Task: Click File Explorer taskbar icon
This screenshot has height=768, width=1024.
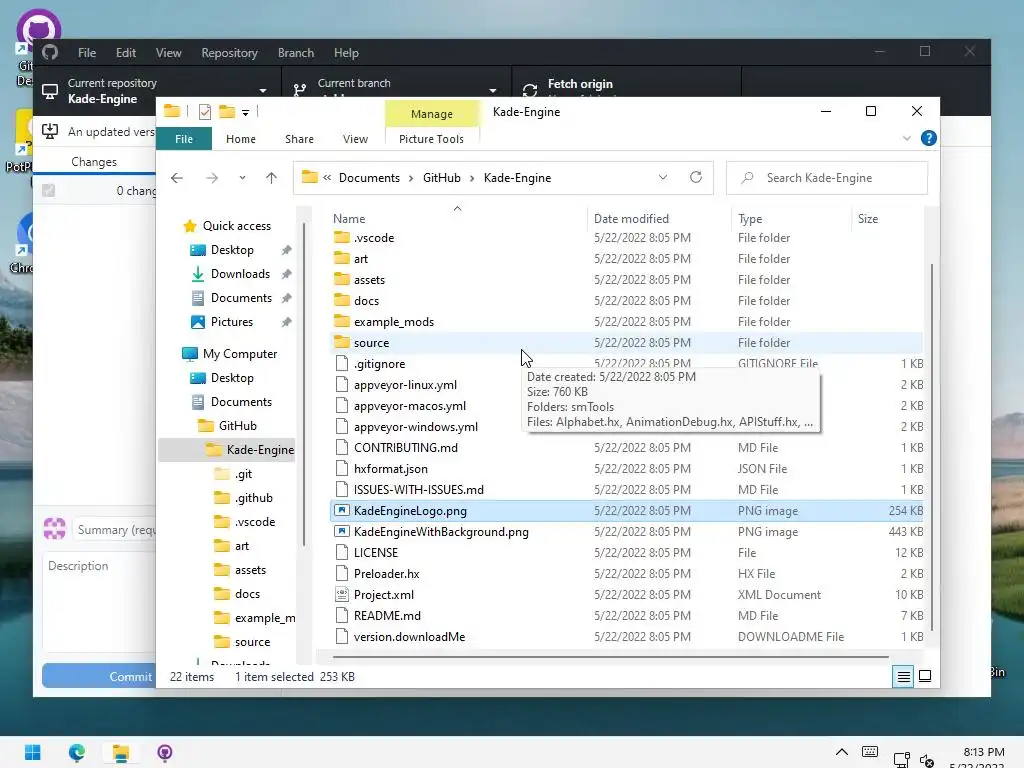Action: coord(120,752)
